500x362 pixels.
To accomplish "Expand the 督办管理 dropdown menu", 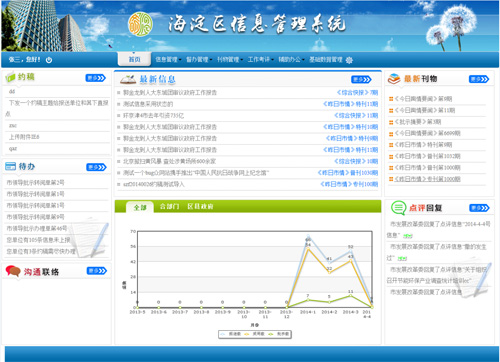I will click(x=199, y=60).
